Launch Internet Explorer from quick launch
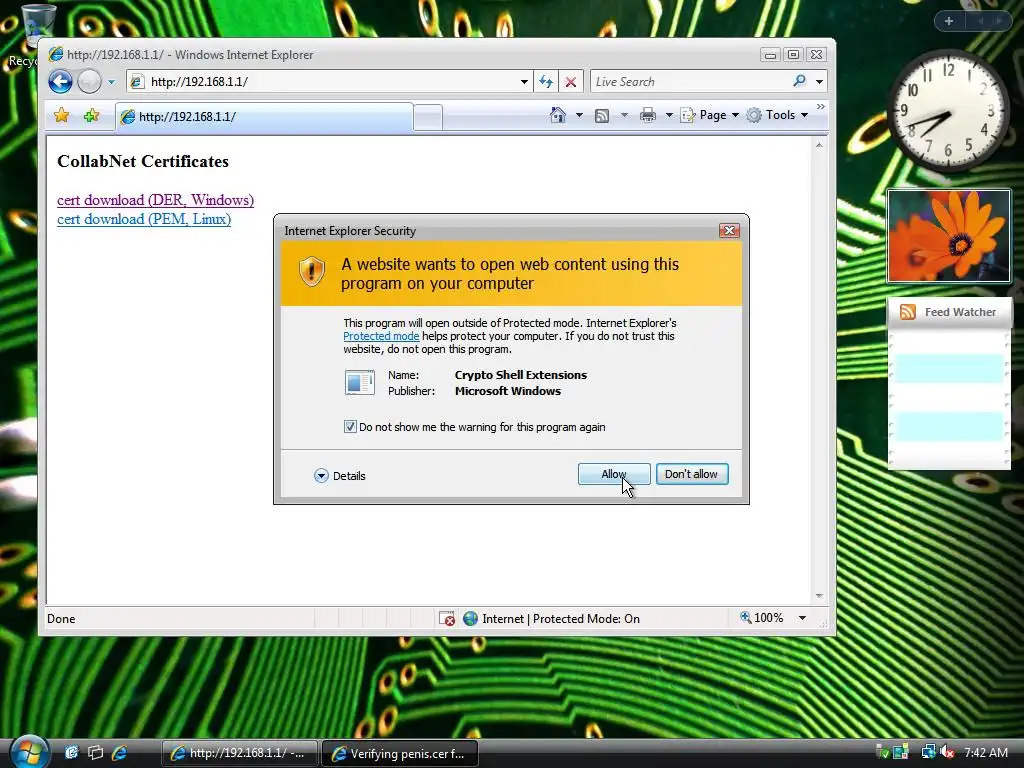The height and width of the screenshot is (768, 1024). click(120, 753)
